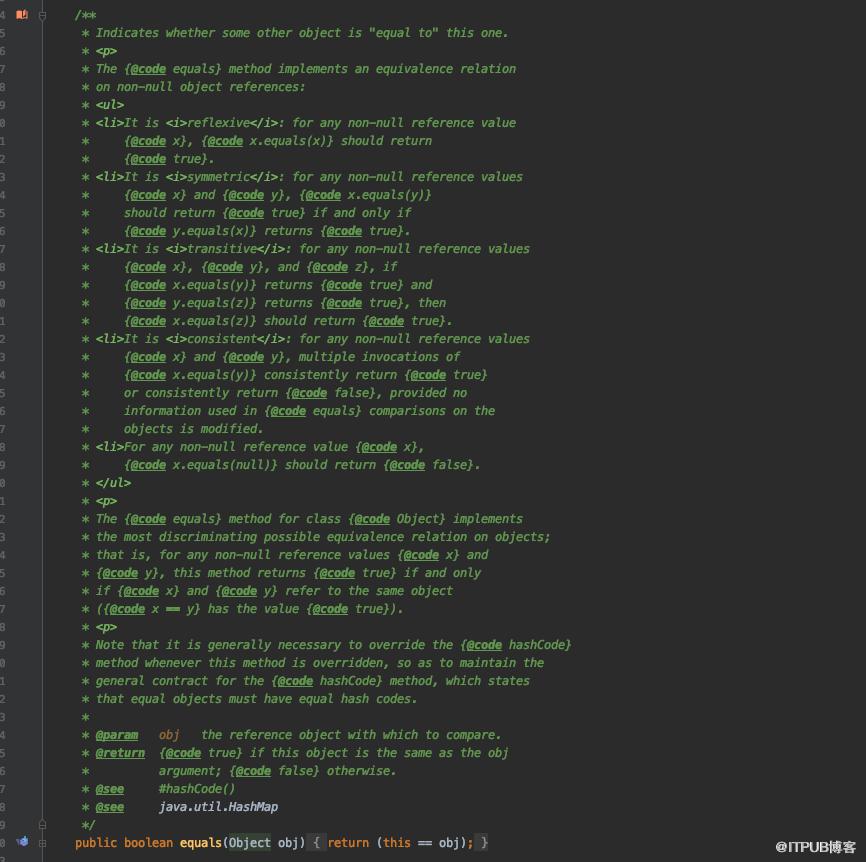866x862 pixels.
Task: Click "y.equals(z)" in the comment
Action: (210, 303)
